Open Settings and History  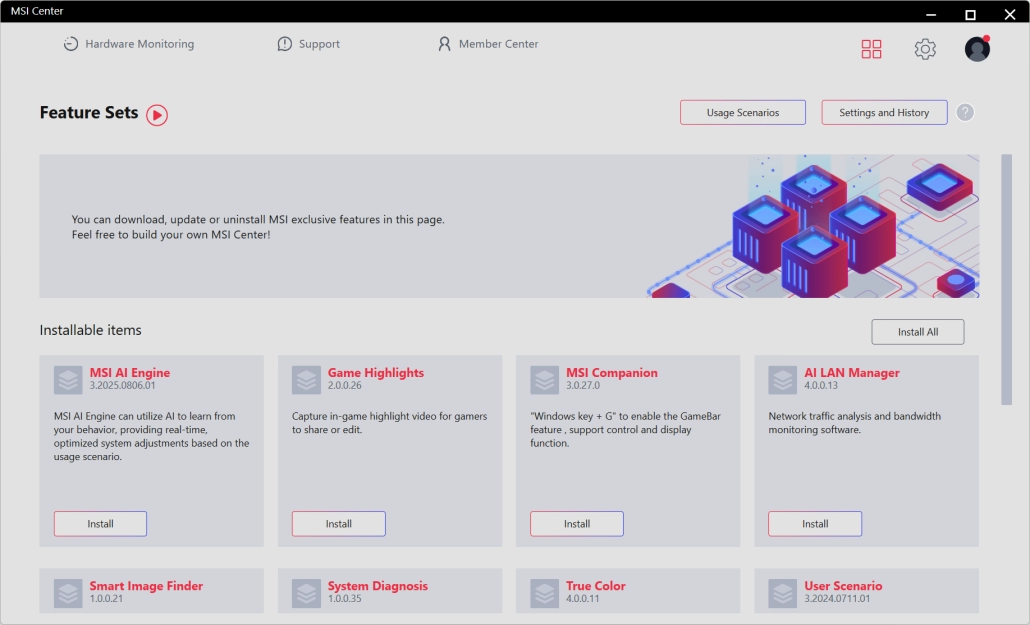(884, 112)
